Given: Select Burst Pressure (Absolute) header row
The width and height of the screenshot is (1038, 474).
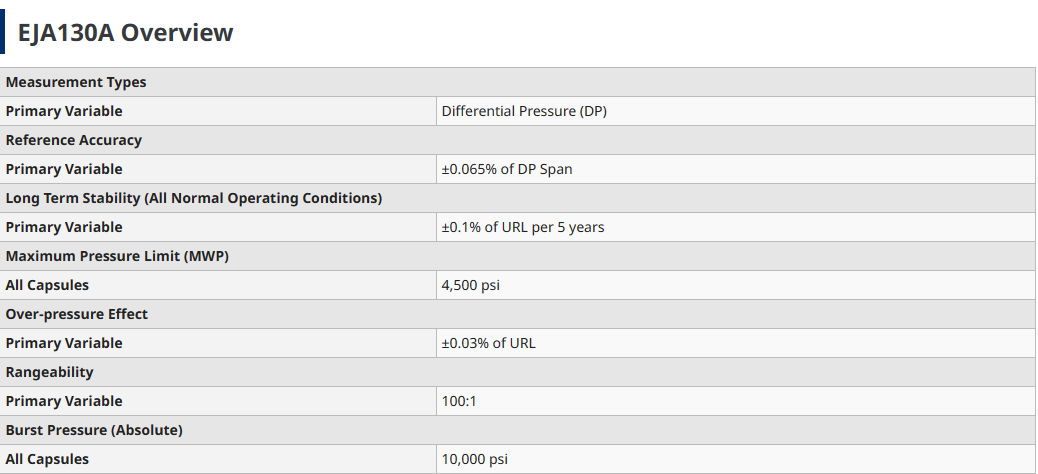Looking at the screenshot, I should (x=518, y=430).
